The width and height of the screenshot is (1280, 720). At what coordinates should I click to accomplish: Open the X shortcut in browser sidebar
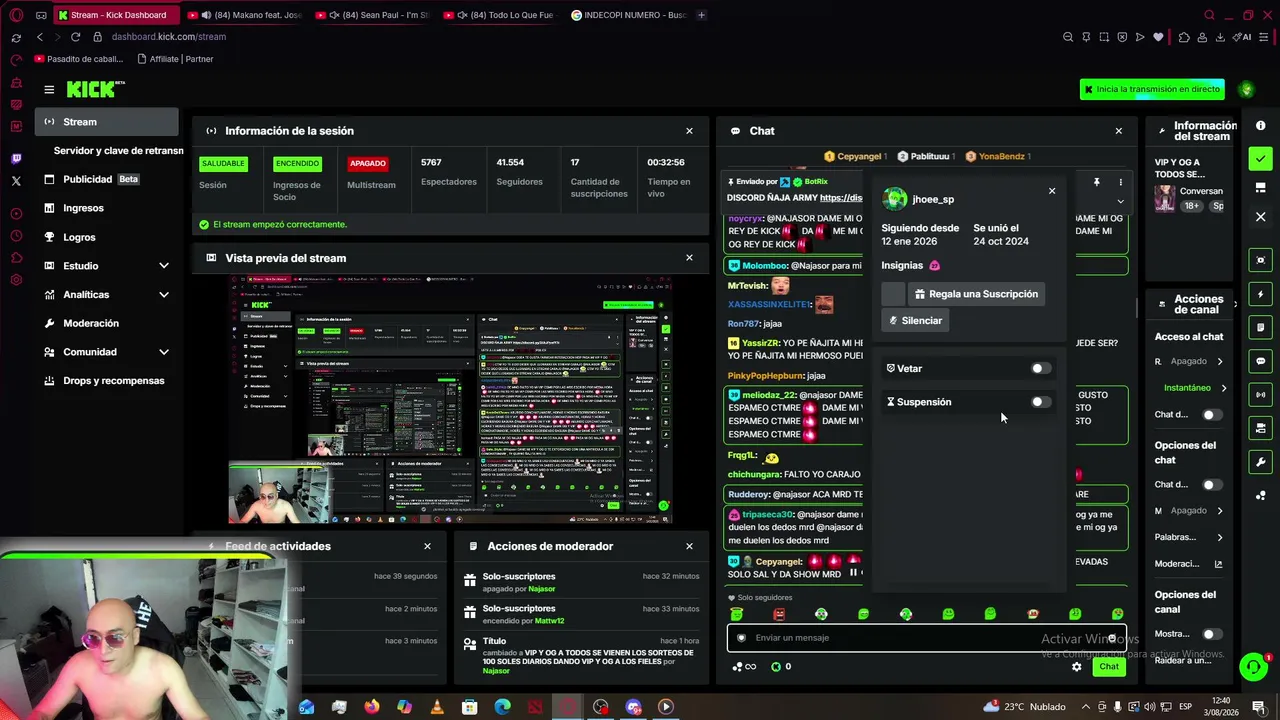click(x=16, y=181)
